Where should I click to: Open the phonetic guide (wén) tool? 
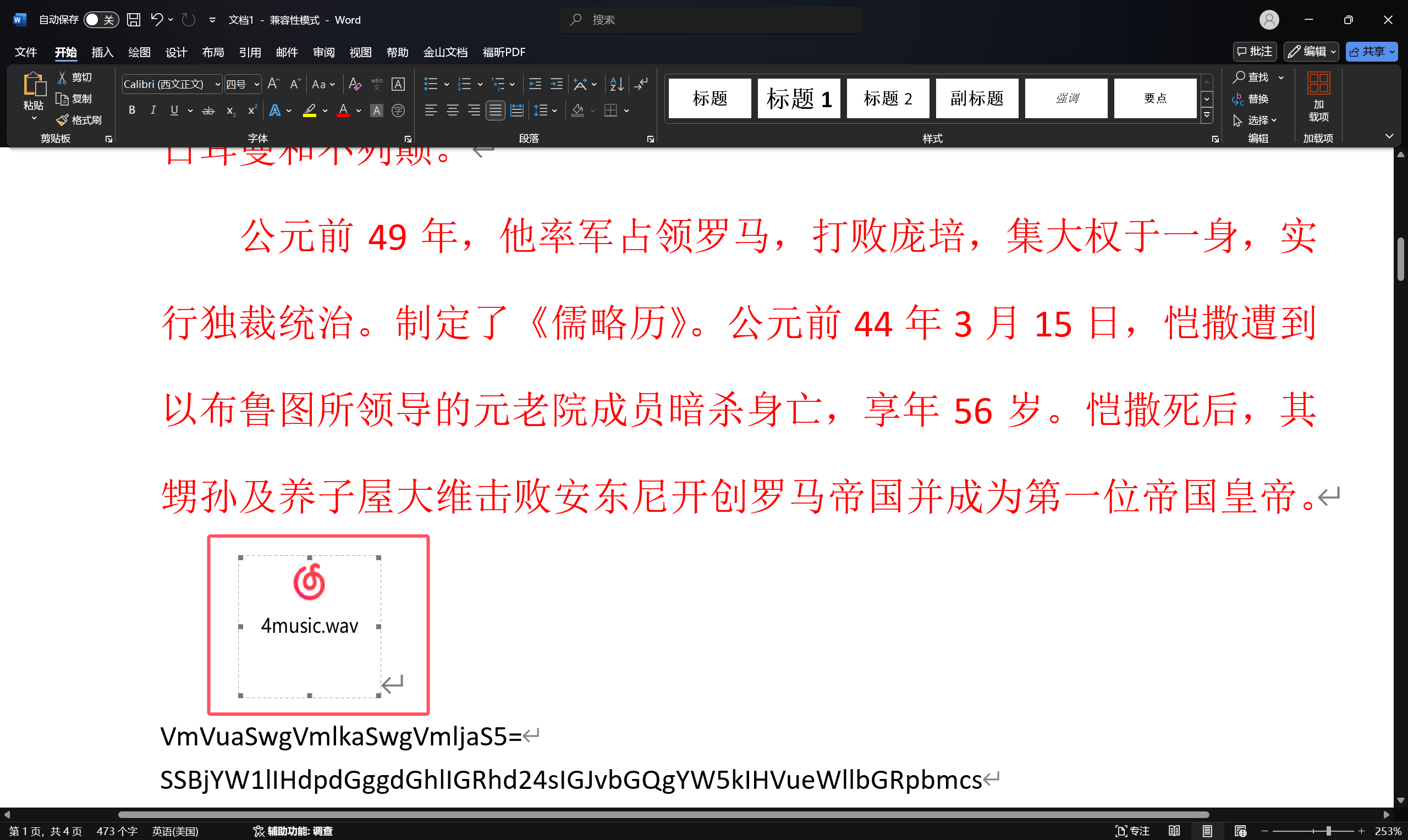(377, 84)
